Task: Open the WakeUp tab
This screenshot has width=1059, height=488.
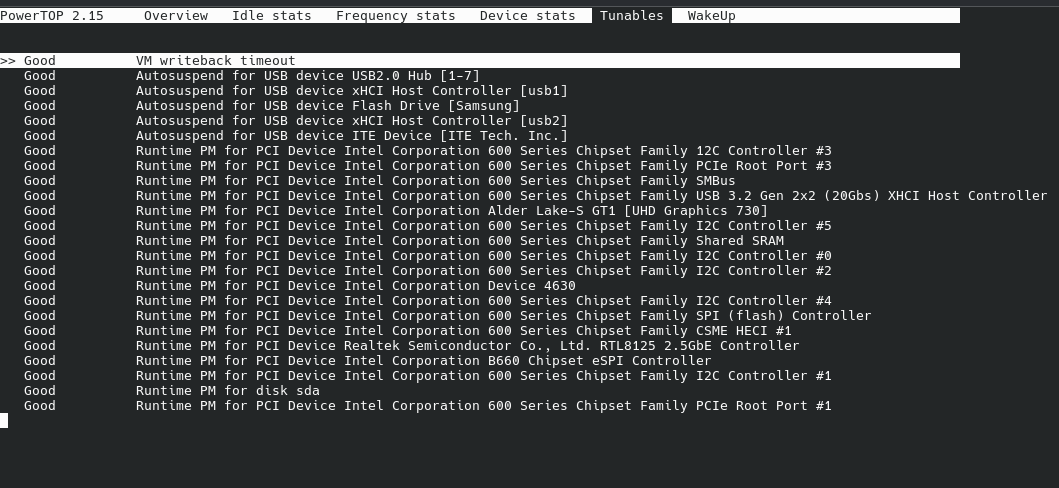Action: [711, 16]
